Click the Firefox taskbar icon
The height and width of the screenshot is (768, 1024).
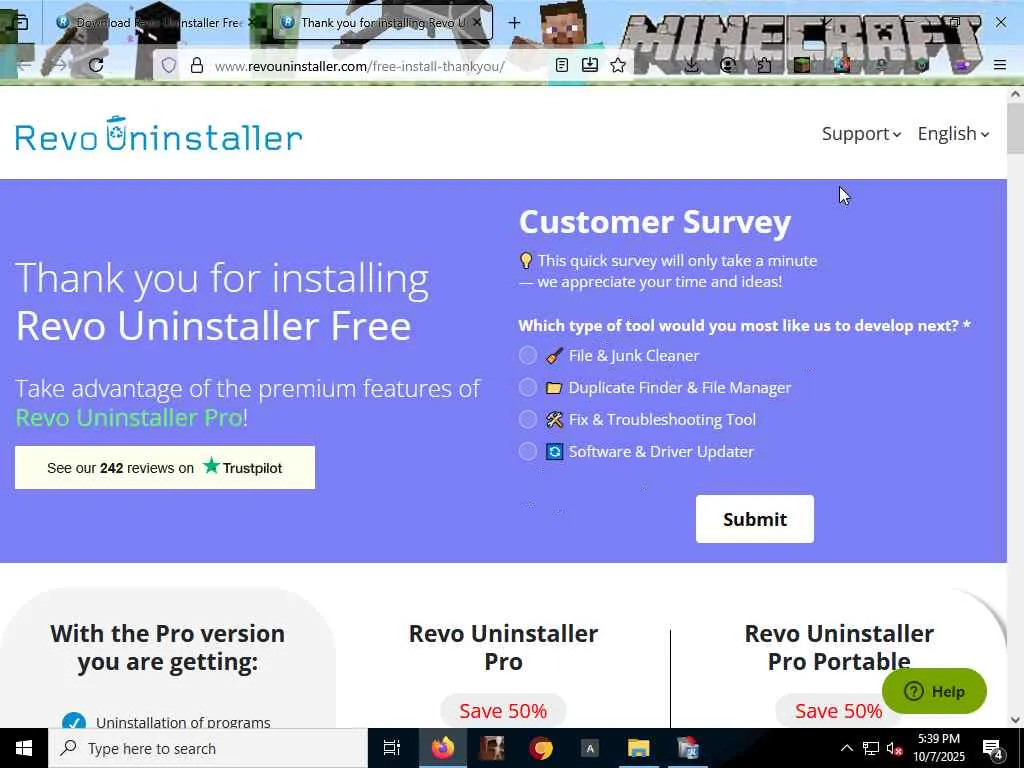click(x=443, y=748)
